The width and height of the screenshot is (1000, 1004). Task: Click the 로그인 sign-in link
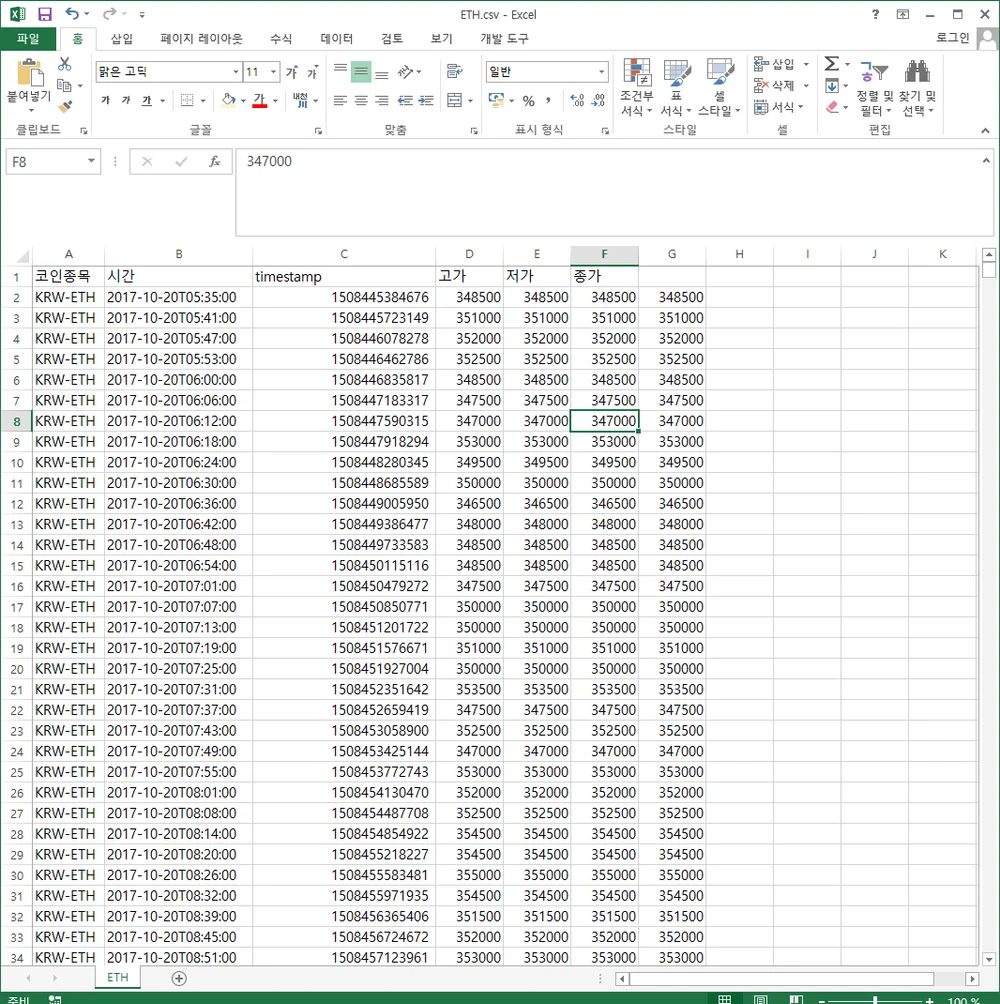click(x=952, y=38)
